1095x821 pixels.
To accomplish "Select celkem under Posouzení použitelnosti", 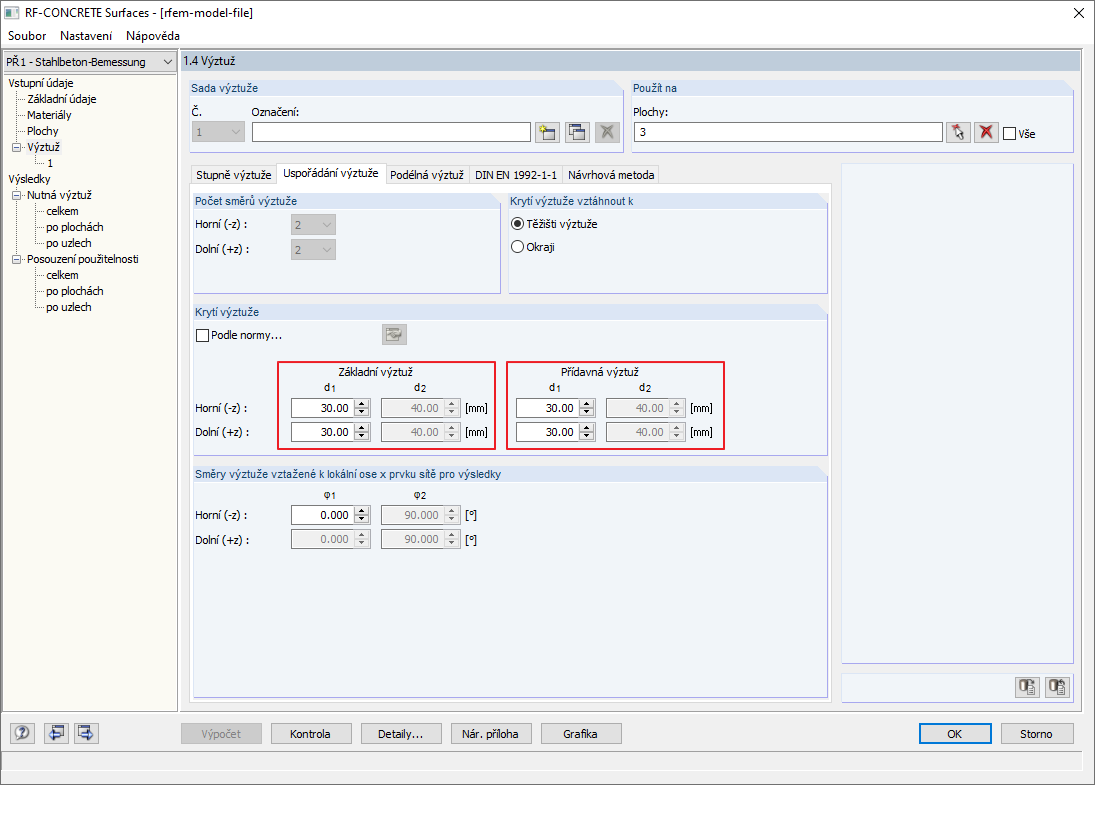I will [x=62, y=275].
